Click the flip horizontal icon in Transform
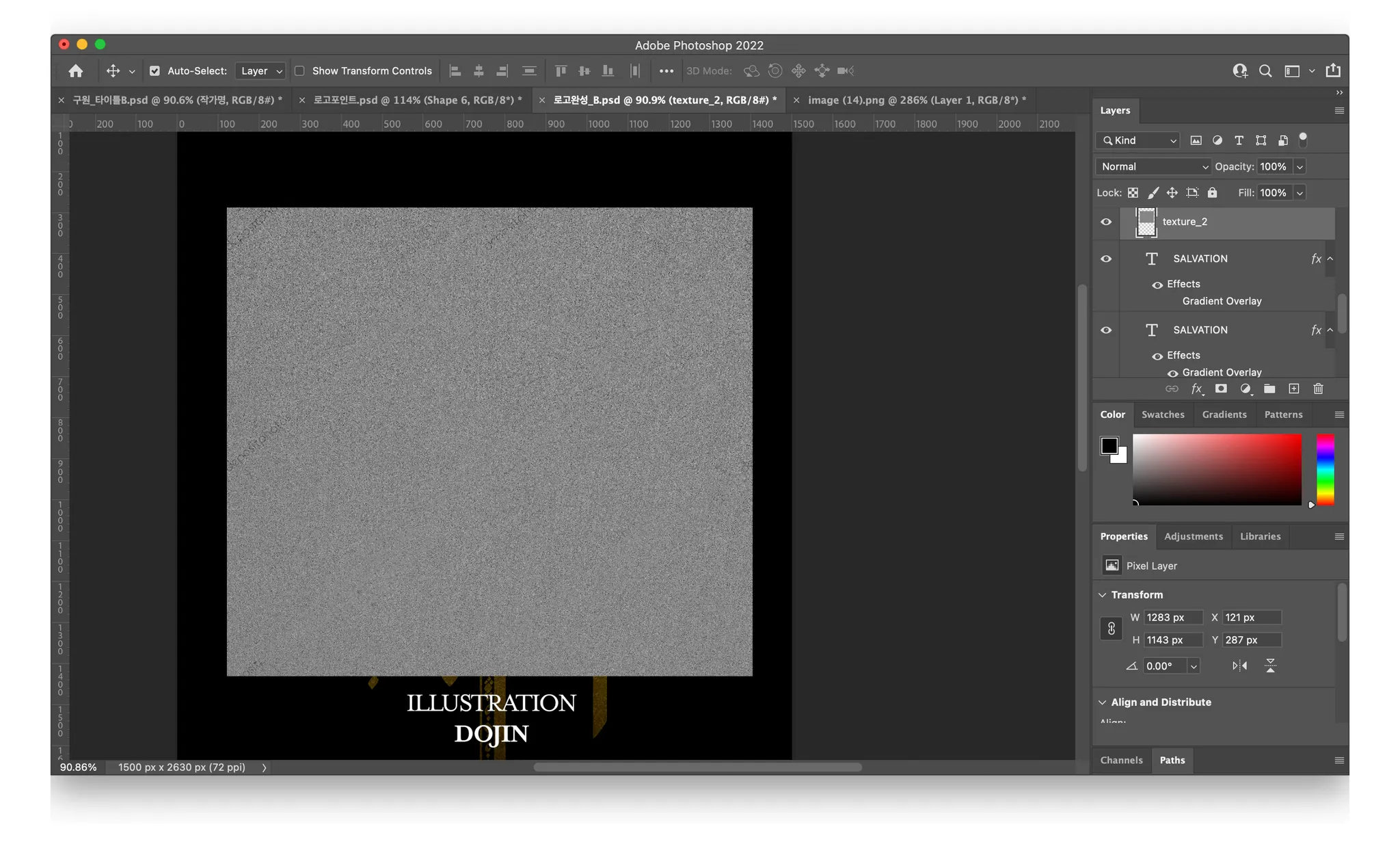This screenshot has height=842, width=1400. coord(1239,666)
